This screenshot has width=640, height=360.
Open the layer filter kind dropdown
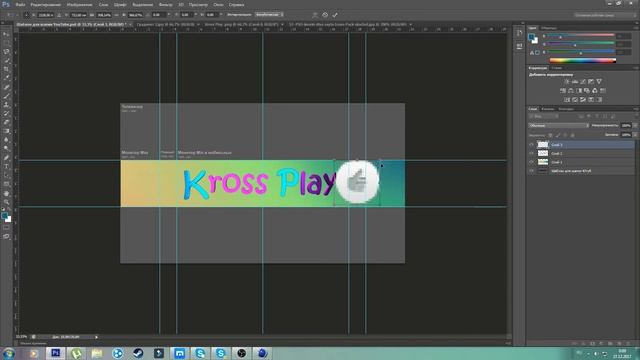(x=543, y=117)
